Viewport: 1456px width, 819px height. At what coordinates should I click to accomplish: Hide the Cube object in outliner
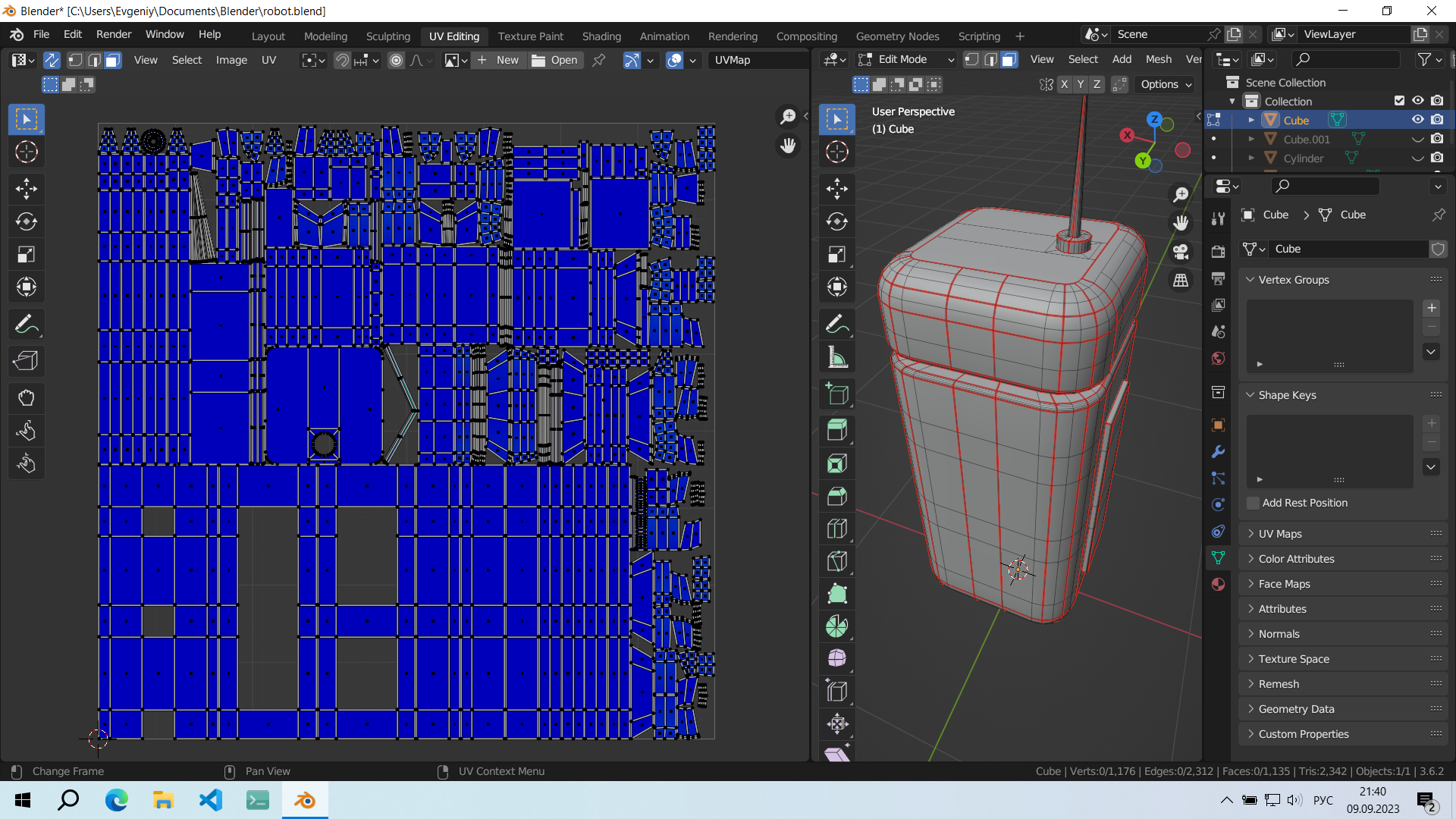click(x=1417, y=120)
